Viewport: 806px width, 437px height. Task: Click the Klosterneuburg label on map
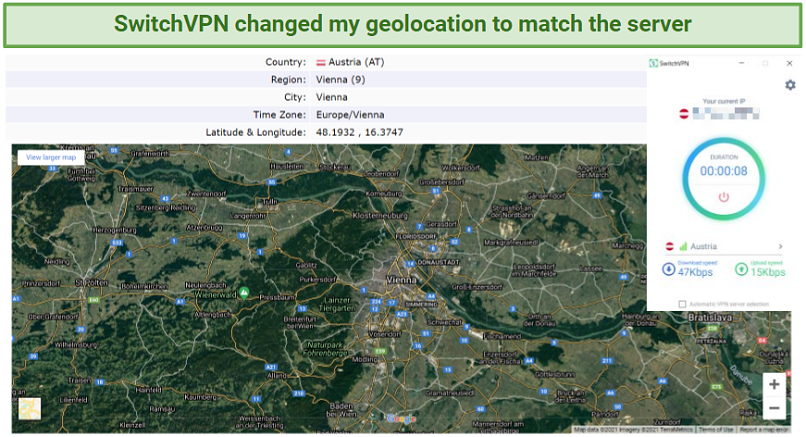coord(380,215)
